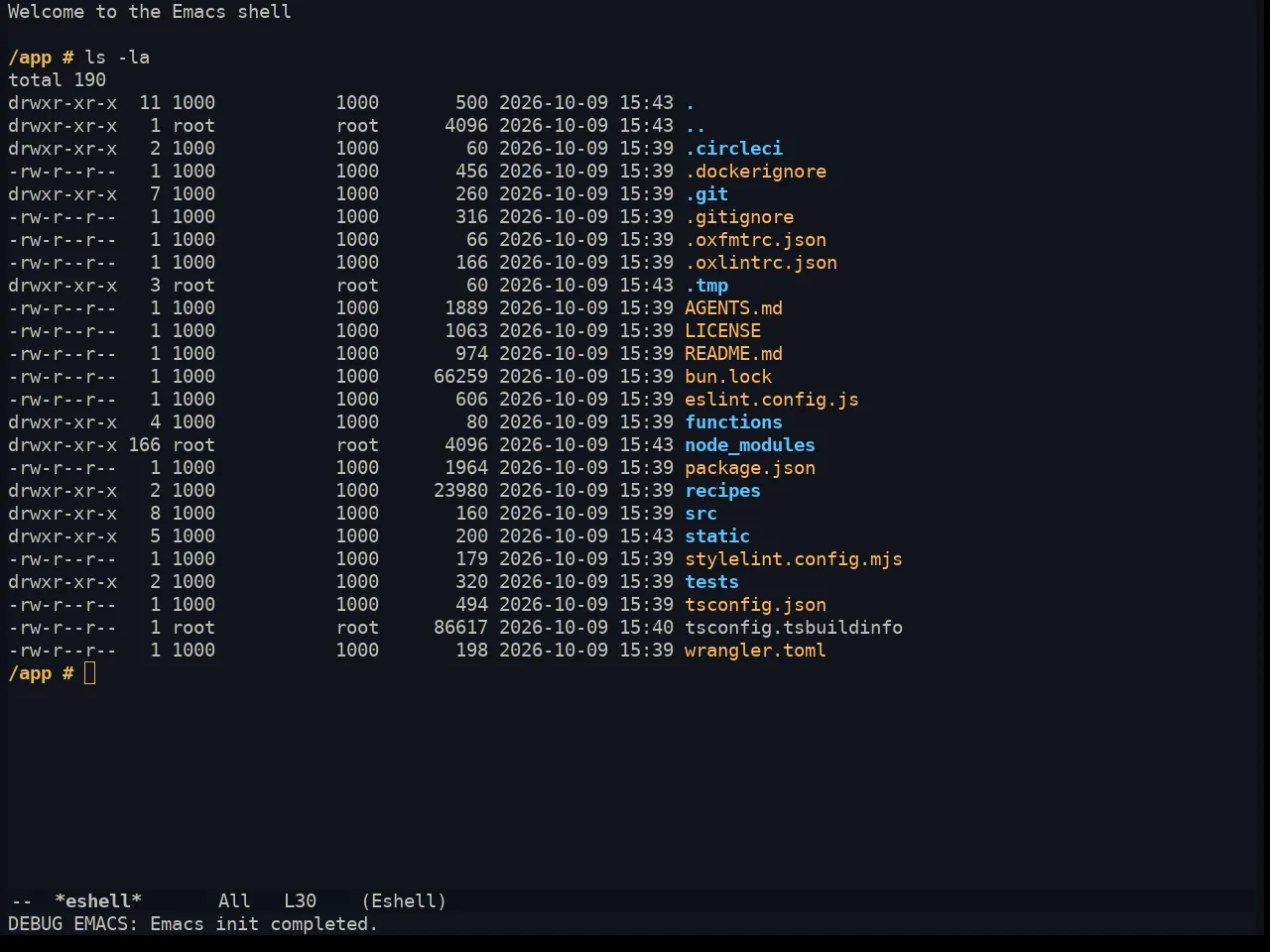
Task: Select the node_modules directory entry
Action: pos(750,445)
